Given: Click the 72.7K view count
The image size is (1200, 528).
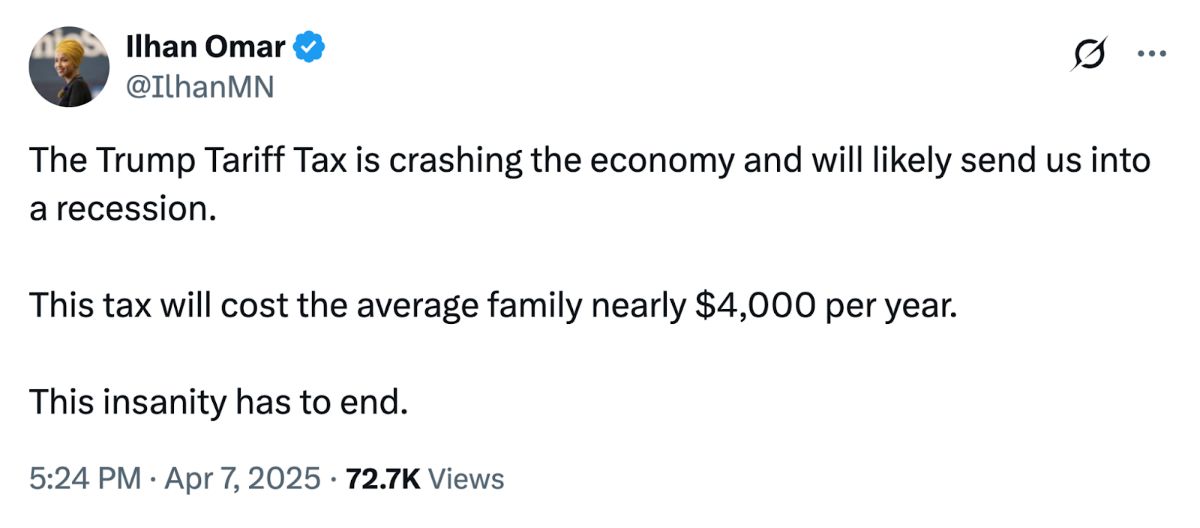Looking at the screenshot, I should click(x=383, y=479).
